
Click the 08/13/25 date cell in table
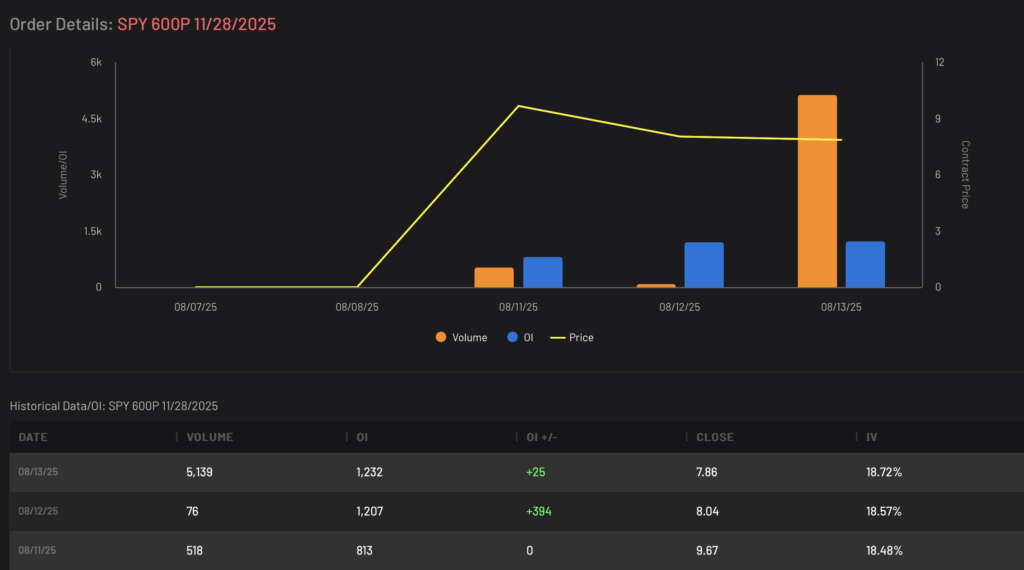[38, 472]
